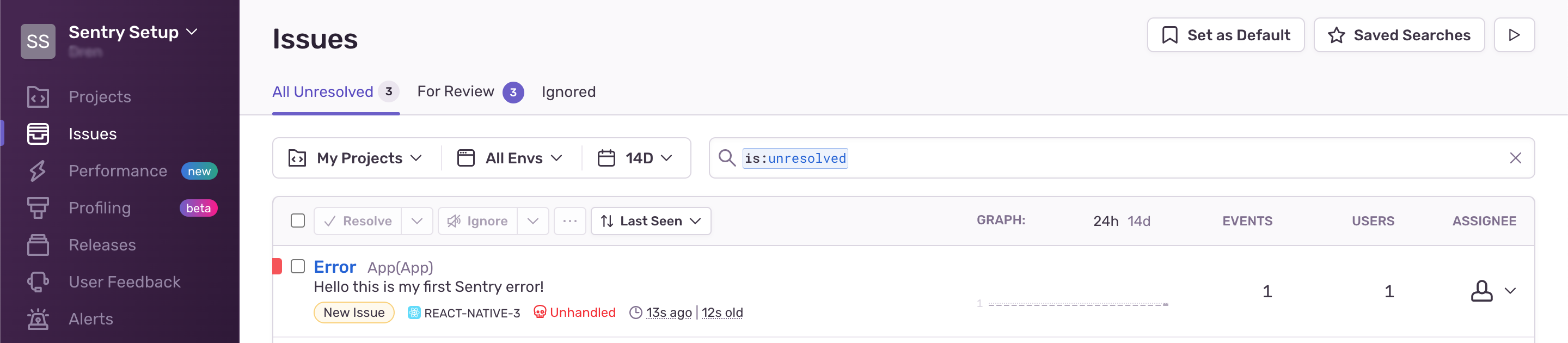Click the play icon beside Saved Searches

point(1514,35)
